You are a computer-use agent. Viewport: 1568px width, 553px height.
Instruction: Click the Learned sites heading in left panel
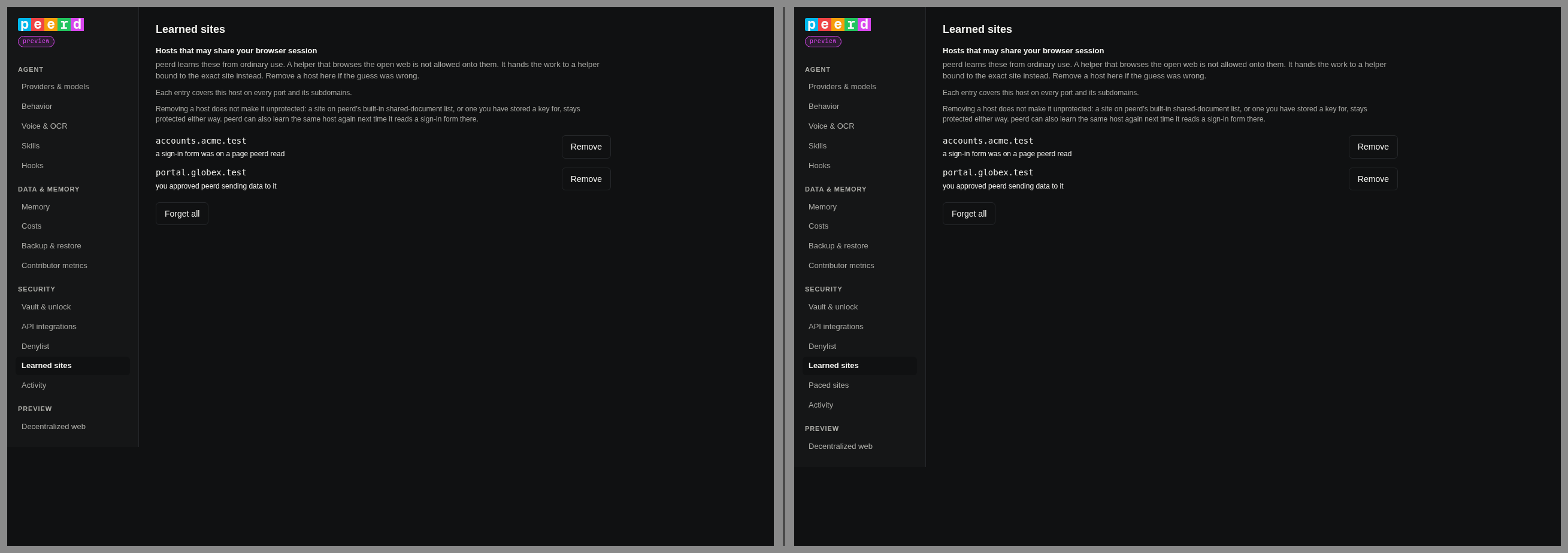tap(190, 29)
